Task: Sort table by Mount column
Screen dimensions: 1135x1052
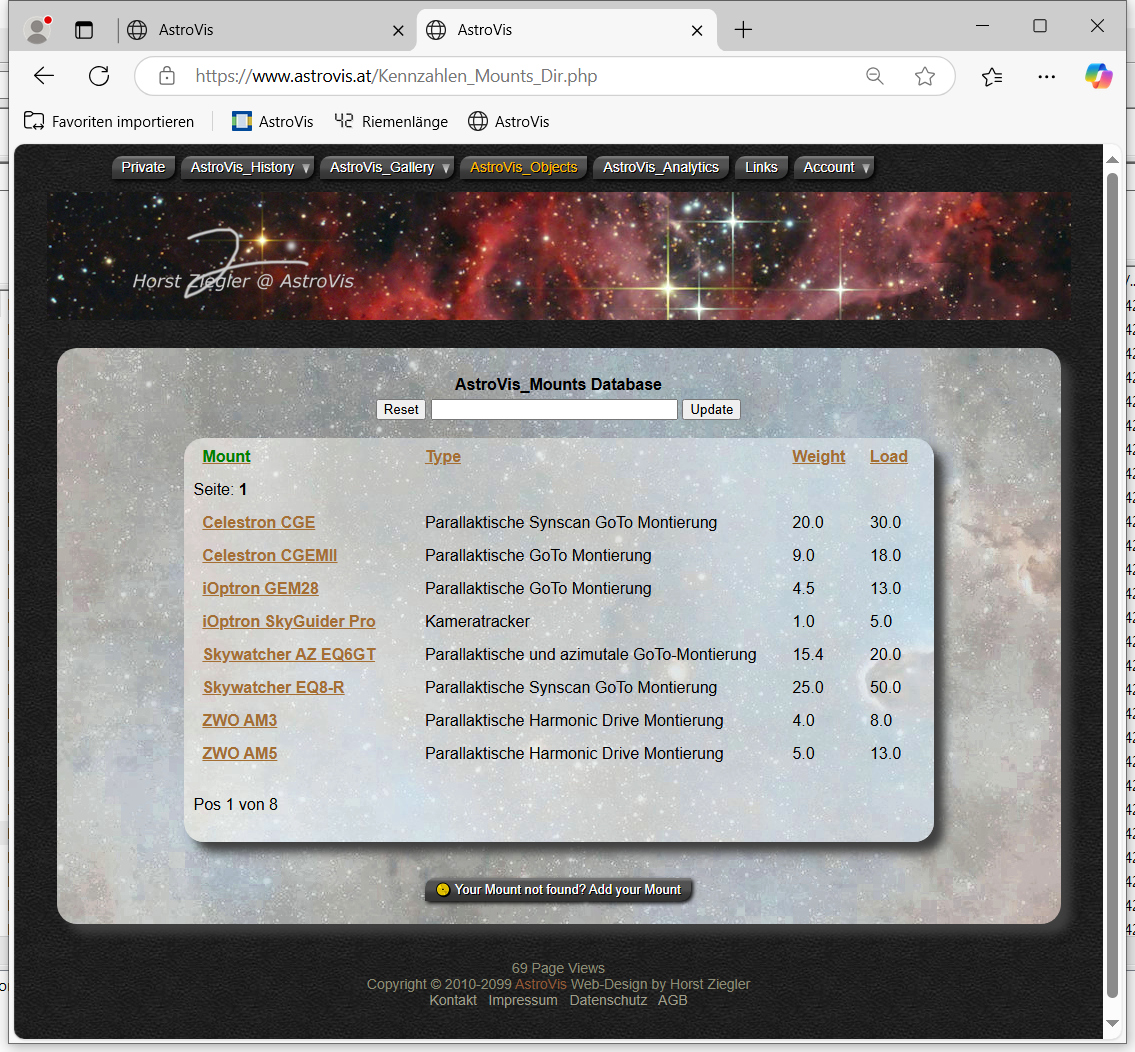Action: (227, 456)
